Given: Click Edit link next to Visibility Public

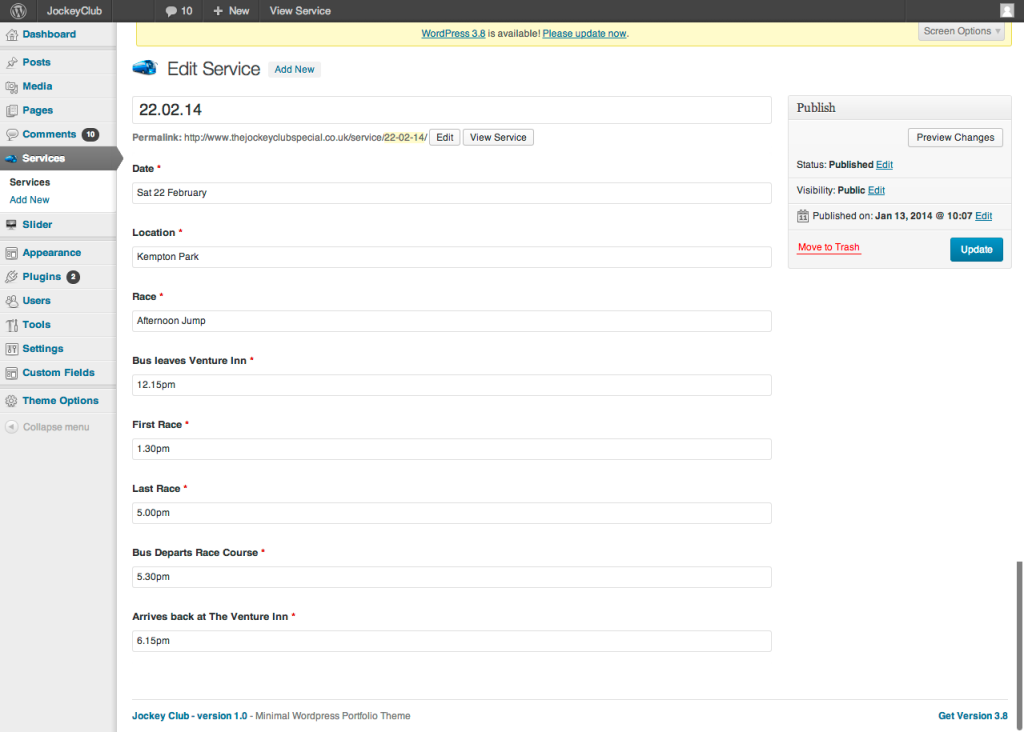Looking at the screenshot, I should pyautogui.click(x=876, y=191).
